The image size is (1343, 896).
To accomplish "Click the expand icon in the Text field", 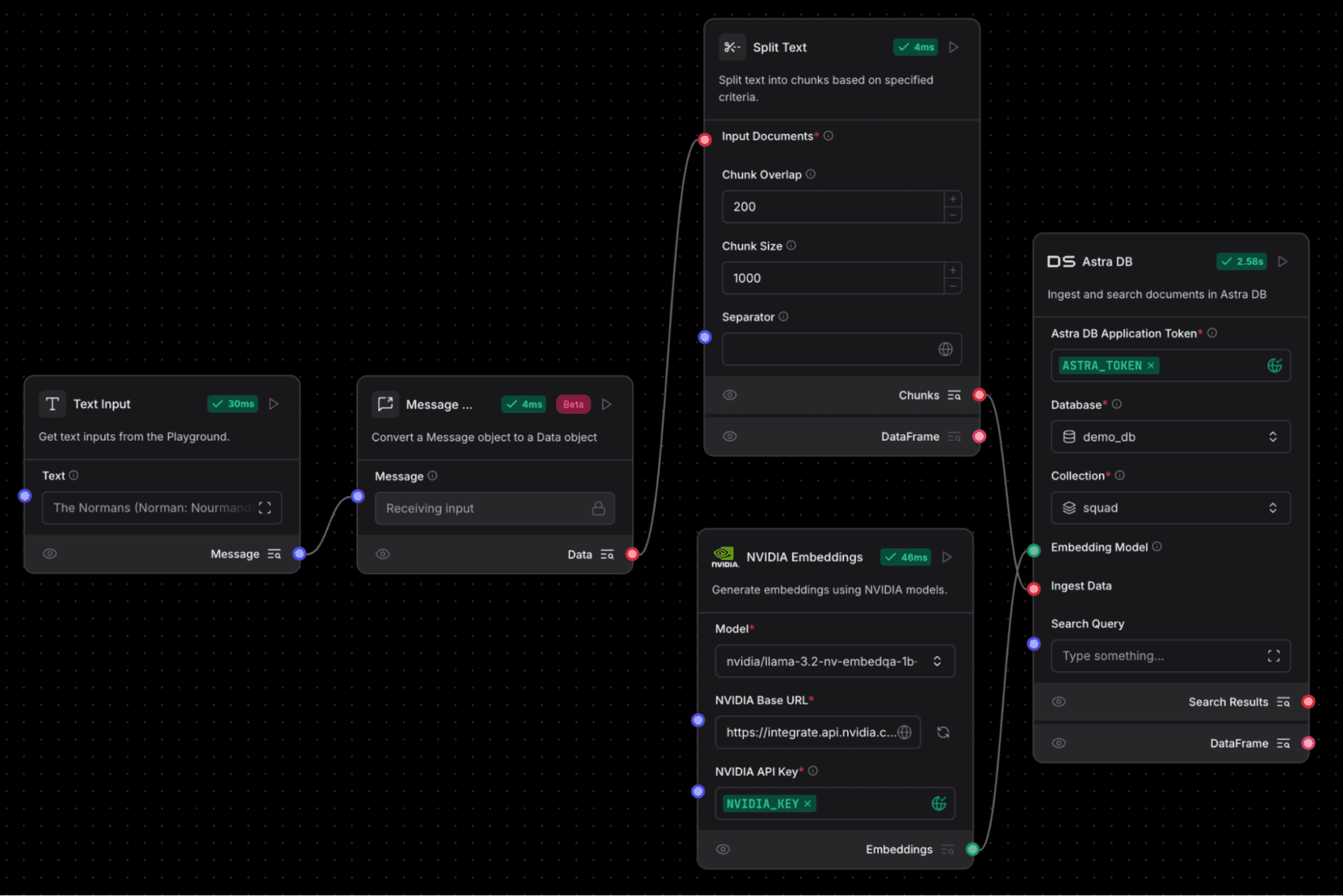I will click(265, 508).
